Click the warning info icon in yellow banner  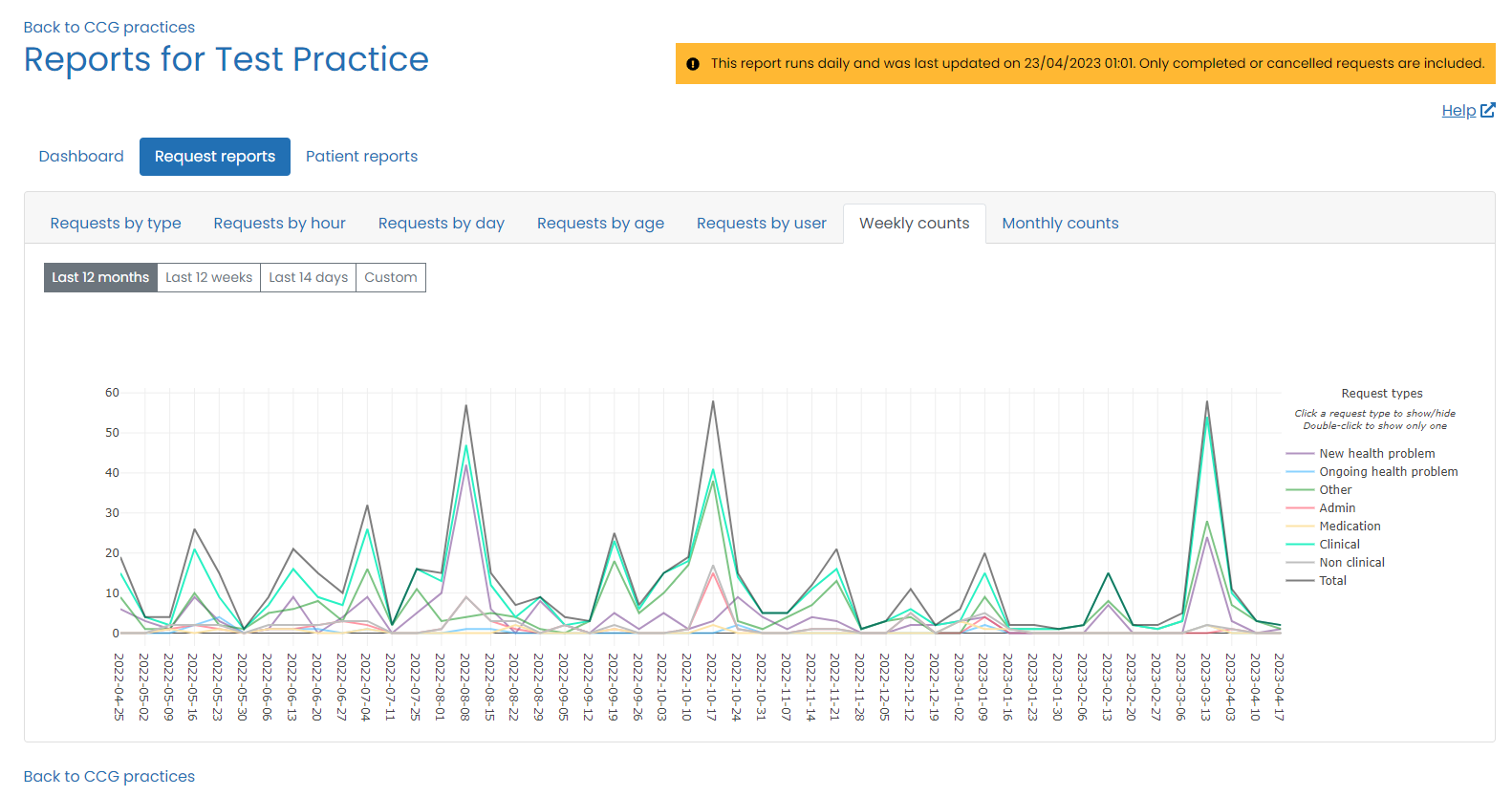click(x=693, y=64)
